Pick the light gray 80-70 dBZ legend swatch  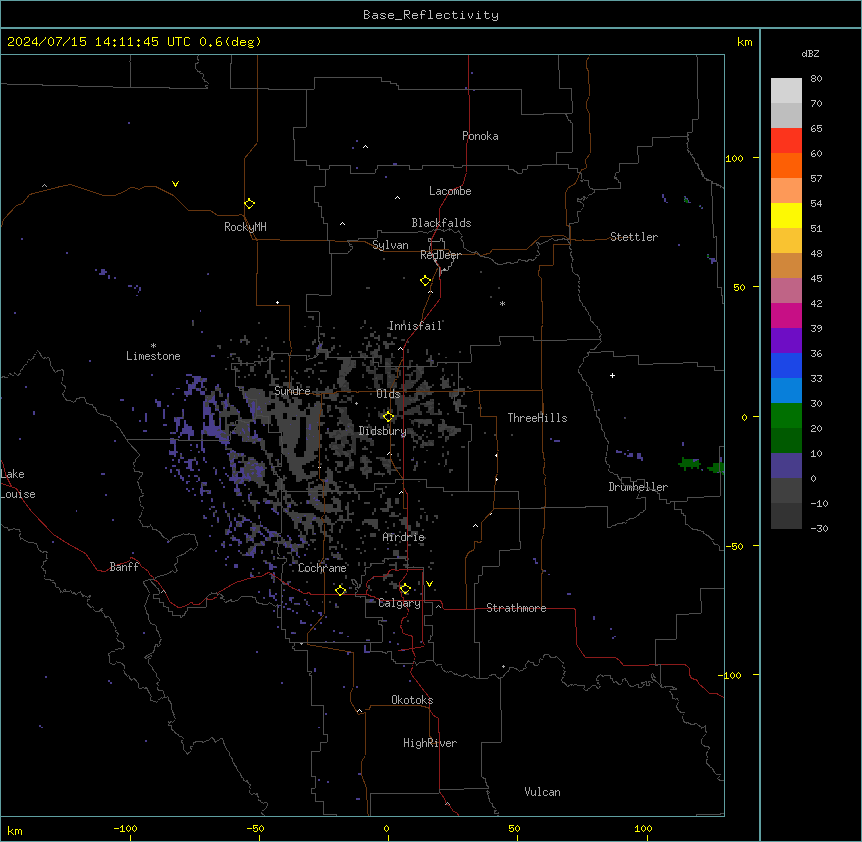(786, 91)
